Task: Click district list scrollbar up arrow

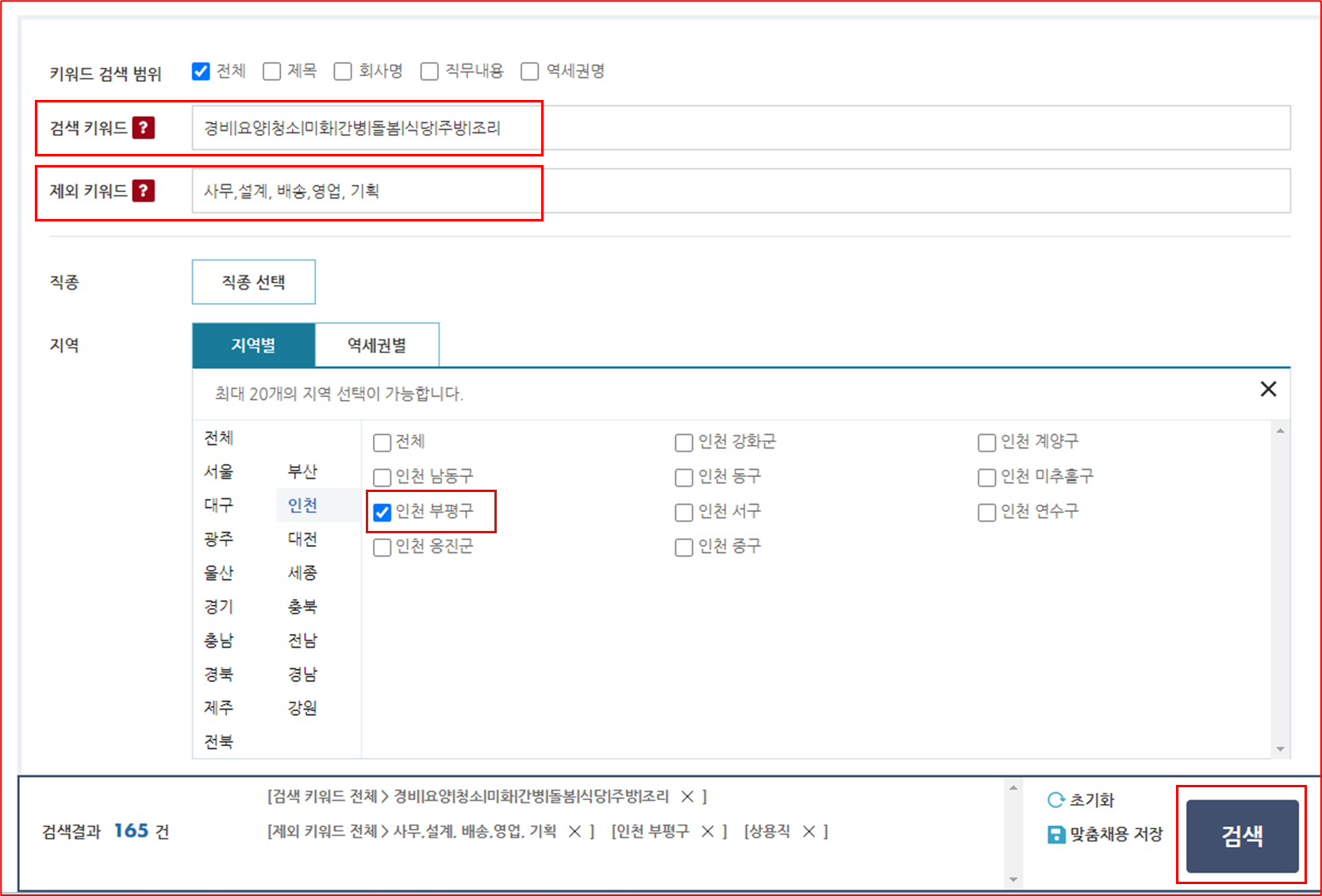Action: (1280, 431)
